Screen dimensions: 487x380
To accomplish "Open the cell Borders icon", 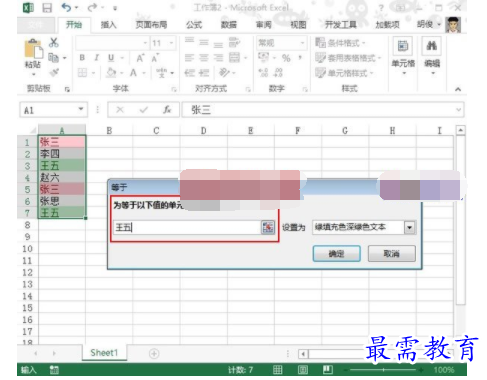I will [x=82, y=72].
